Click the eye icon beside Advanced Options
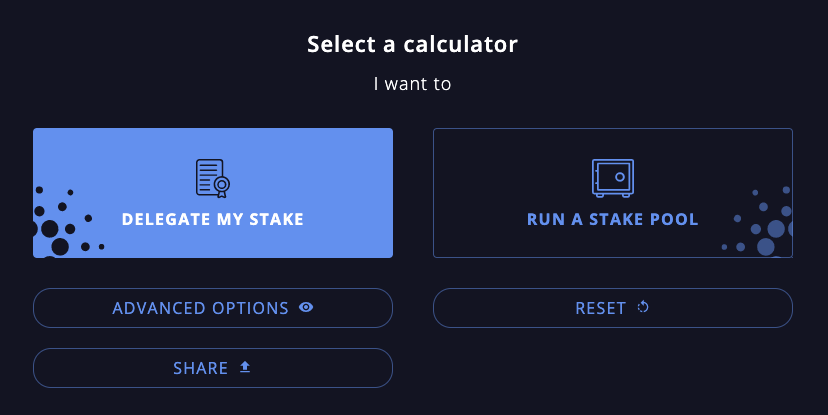Screen dimensions: 828x415 306,308
